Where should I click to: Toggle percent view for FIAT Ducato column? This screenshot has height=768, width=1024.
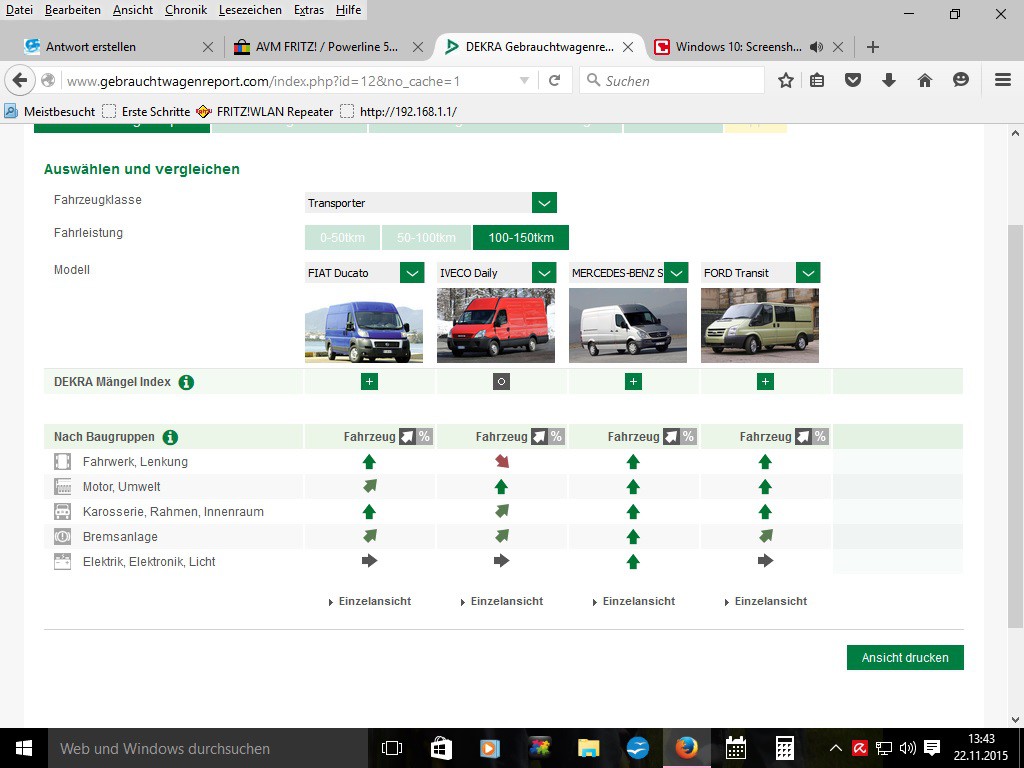(424, 436)
